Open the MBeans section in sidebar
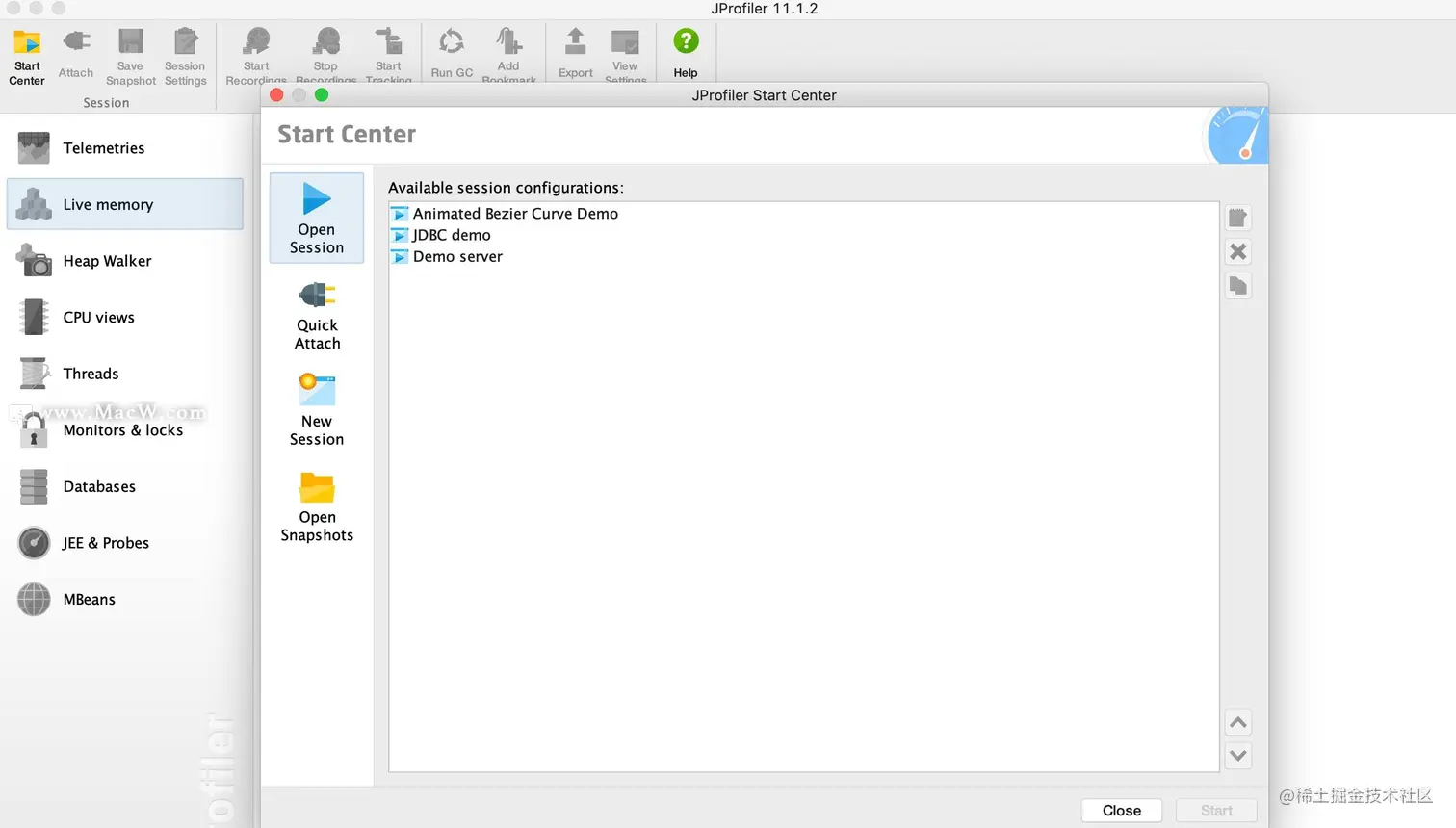Image resolution: width=1456 pixels, height=828 pixels. pos(125,599)
